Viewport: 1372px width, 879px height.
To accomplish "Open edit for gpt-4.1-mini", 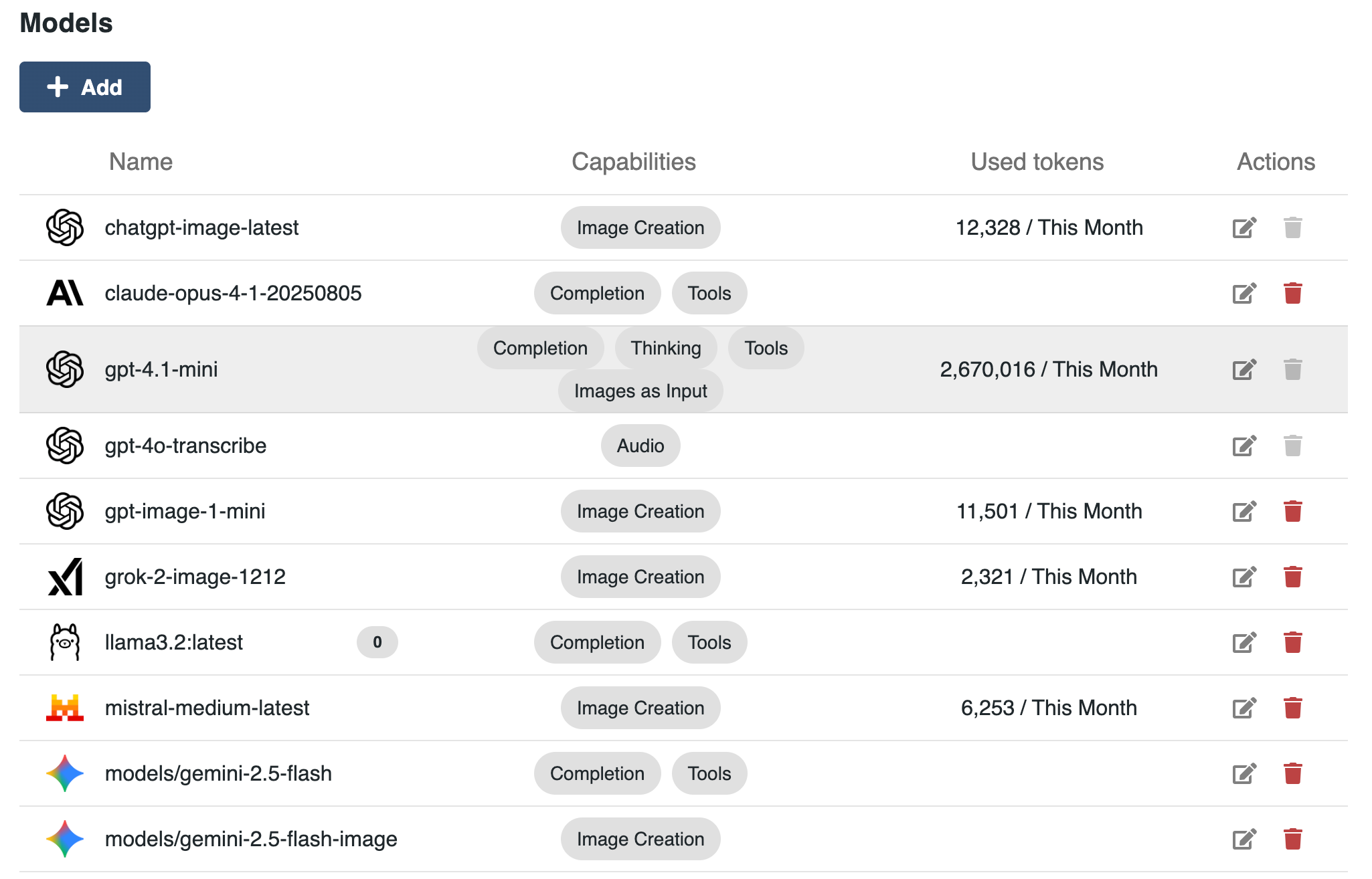I will (x=1244, y=370).
